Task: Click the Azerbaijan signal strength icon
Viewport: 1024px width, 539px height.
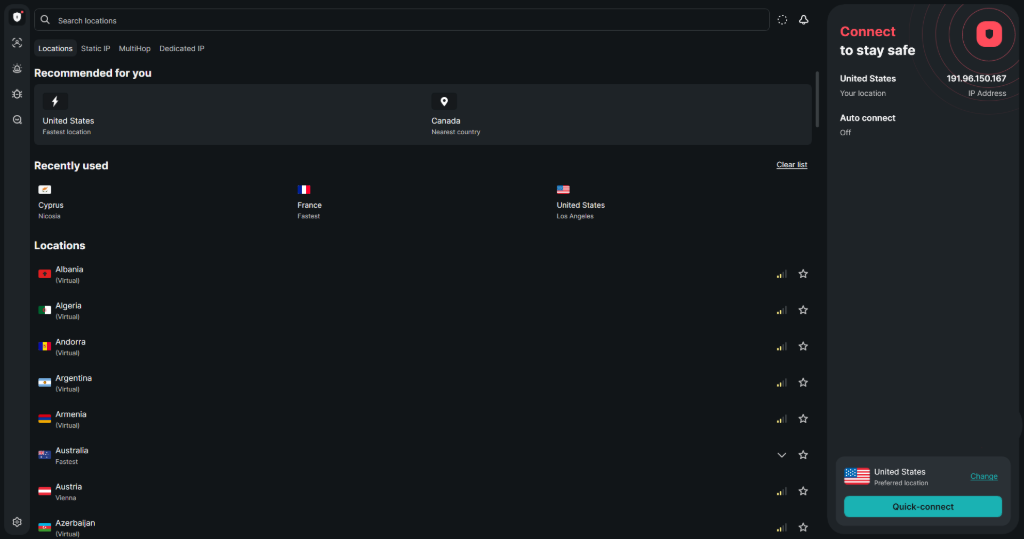Action: point(781,528)
